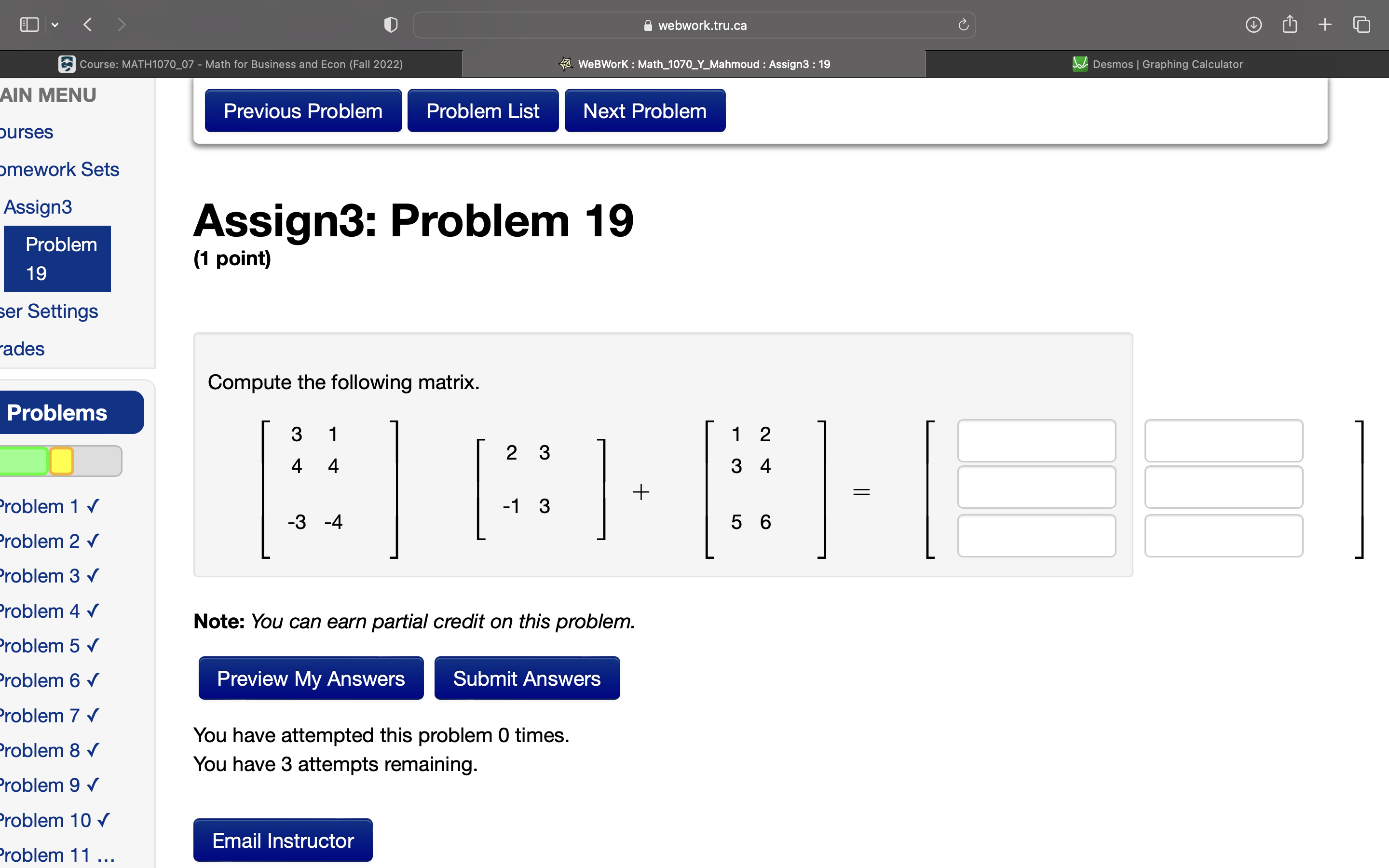The image size is (1389, 868).
Task: Open the Problem List
Action: [x=483, y=110]
